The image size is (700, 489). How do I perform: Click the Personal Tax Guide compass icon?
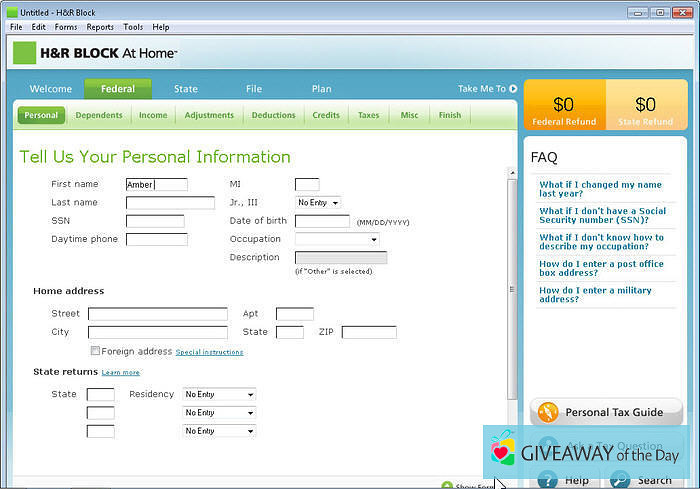547,412
